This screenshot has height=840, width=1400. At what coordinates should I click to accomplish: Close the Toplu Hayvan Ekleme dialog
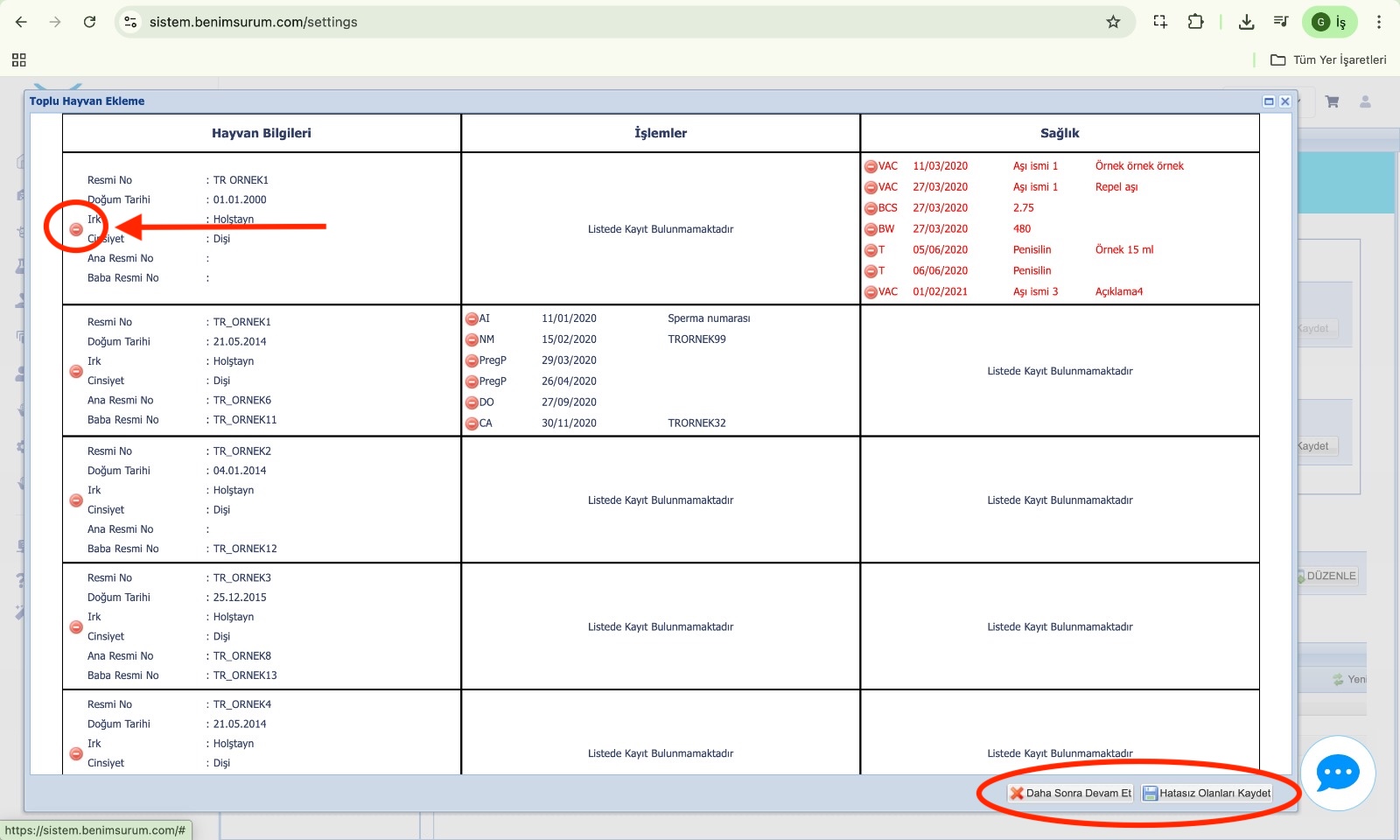click(1285, 101)
